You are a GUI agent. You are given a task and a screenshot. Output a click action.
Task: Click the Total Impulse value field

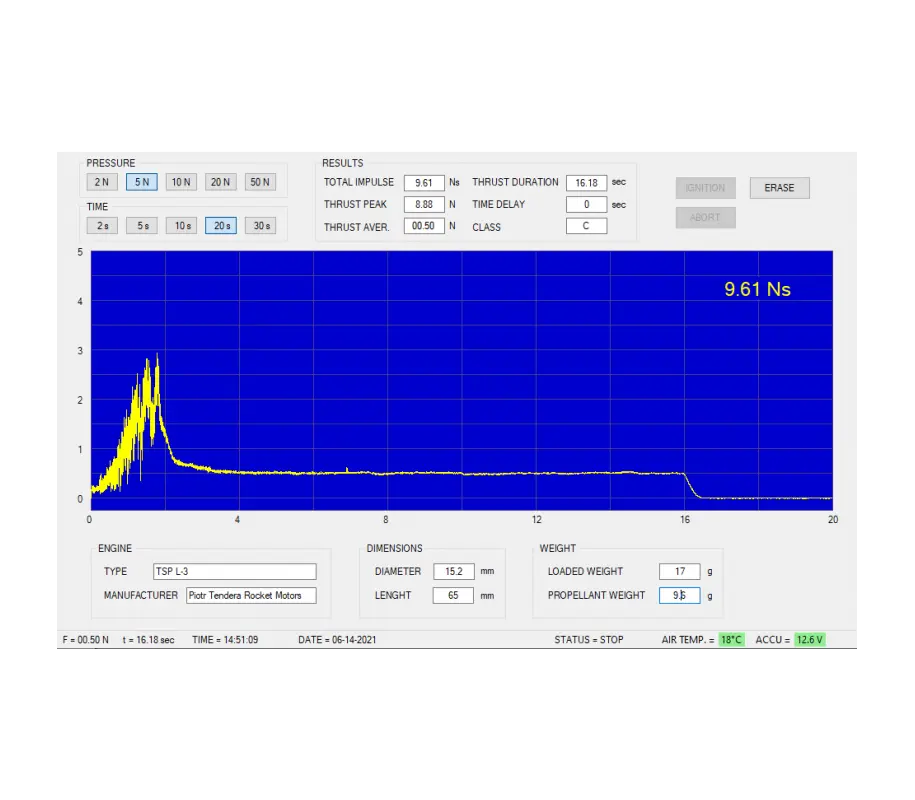pyautogui.click(x=424, y=183)
